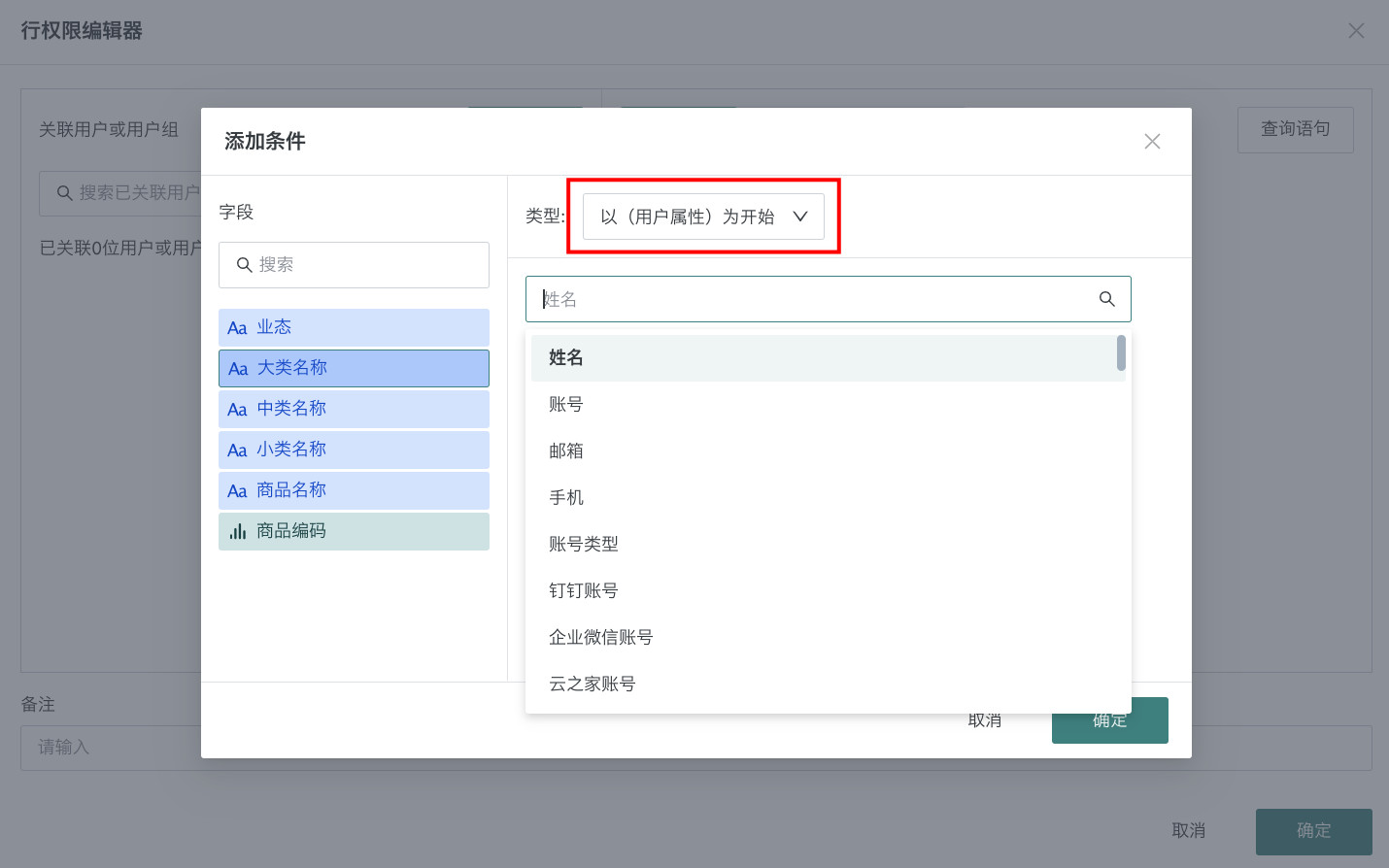The height and width of the screenshot is (868, 1389).
Task: Close the 添加条件 dialog
Action: tap(1152, 142)
